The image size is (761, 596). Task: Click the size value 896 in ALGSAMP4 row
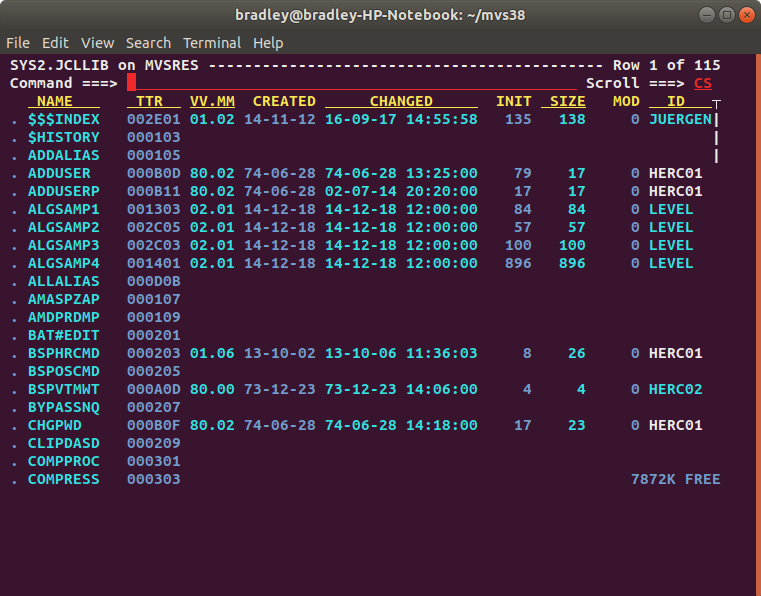click(x=572, y=263)
